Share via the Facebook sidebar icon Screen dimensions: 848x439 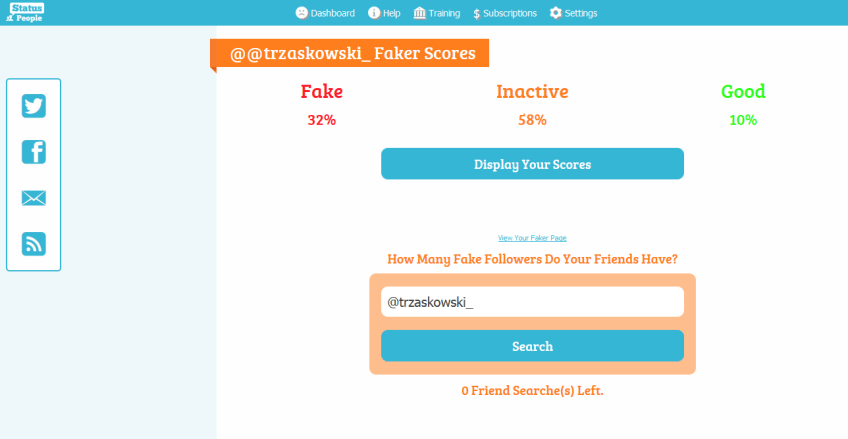point(34,152)
